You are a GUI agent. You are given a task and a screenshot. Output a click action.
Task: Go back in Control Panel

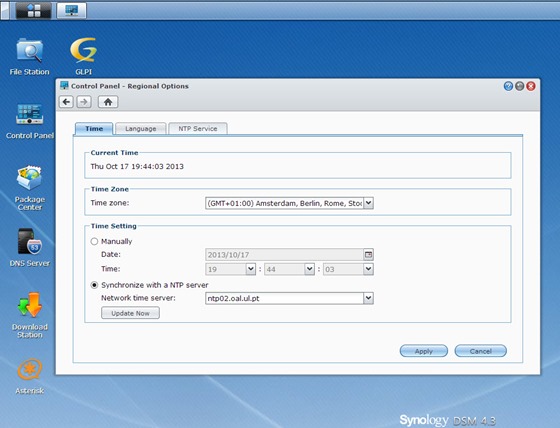click(x=66, y=102)
